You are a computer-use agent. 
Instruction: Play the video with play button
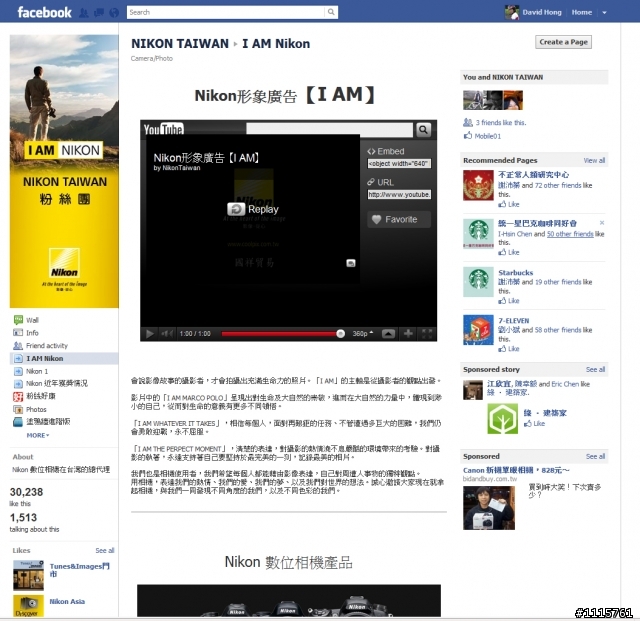(x=150, y=334)
